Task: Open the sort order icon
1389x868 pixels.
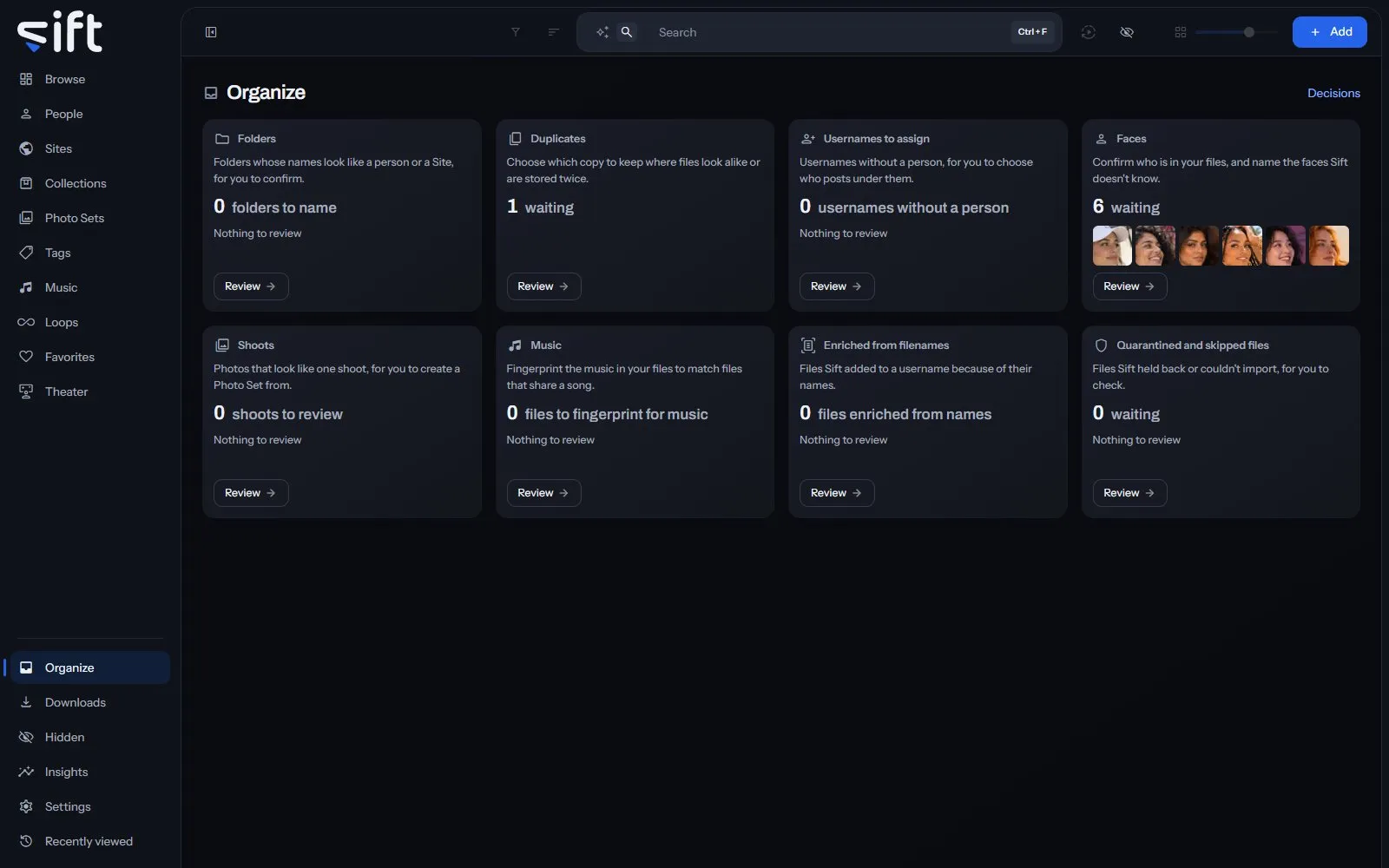Action: [553, 32]
